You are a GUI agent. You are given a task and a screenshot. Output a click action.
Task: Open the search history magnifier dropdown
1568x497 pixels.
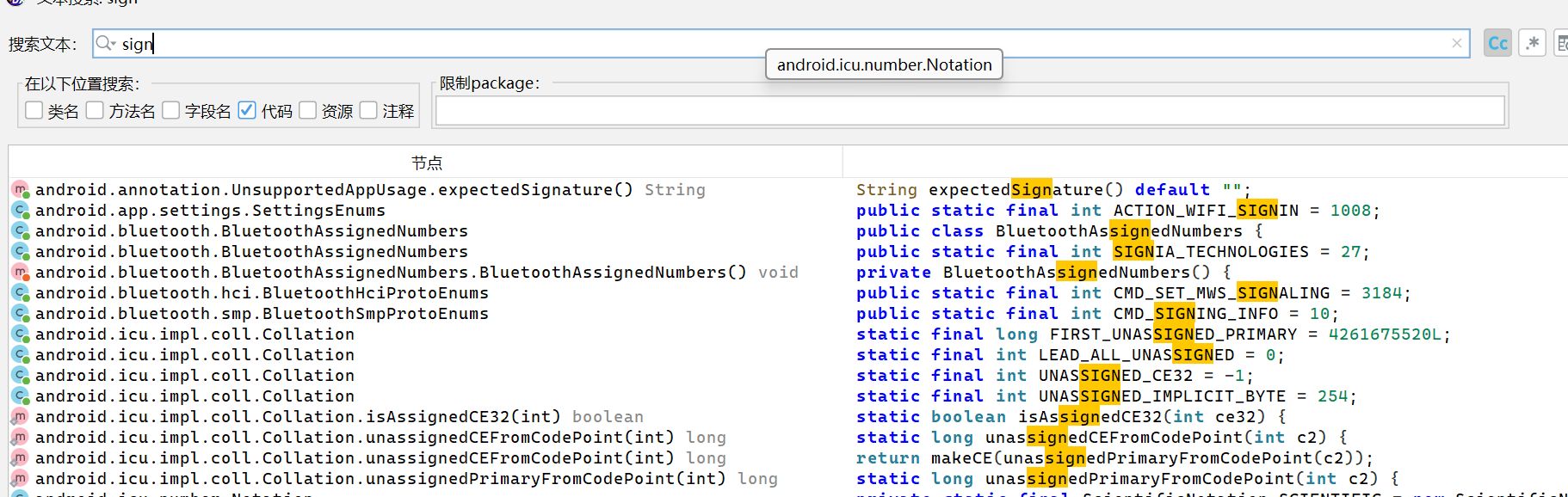click(105, 43)
